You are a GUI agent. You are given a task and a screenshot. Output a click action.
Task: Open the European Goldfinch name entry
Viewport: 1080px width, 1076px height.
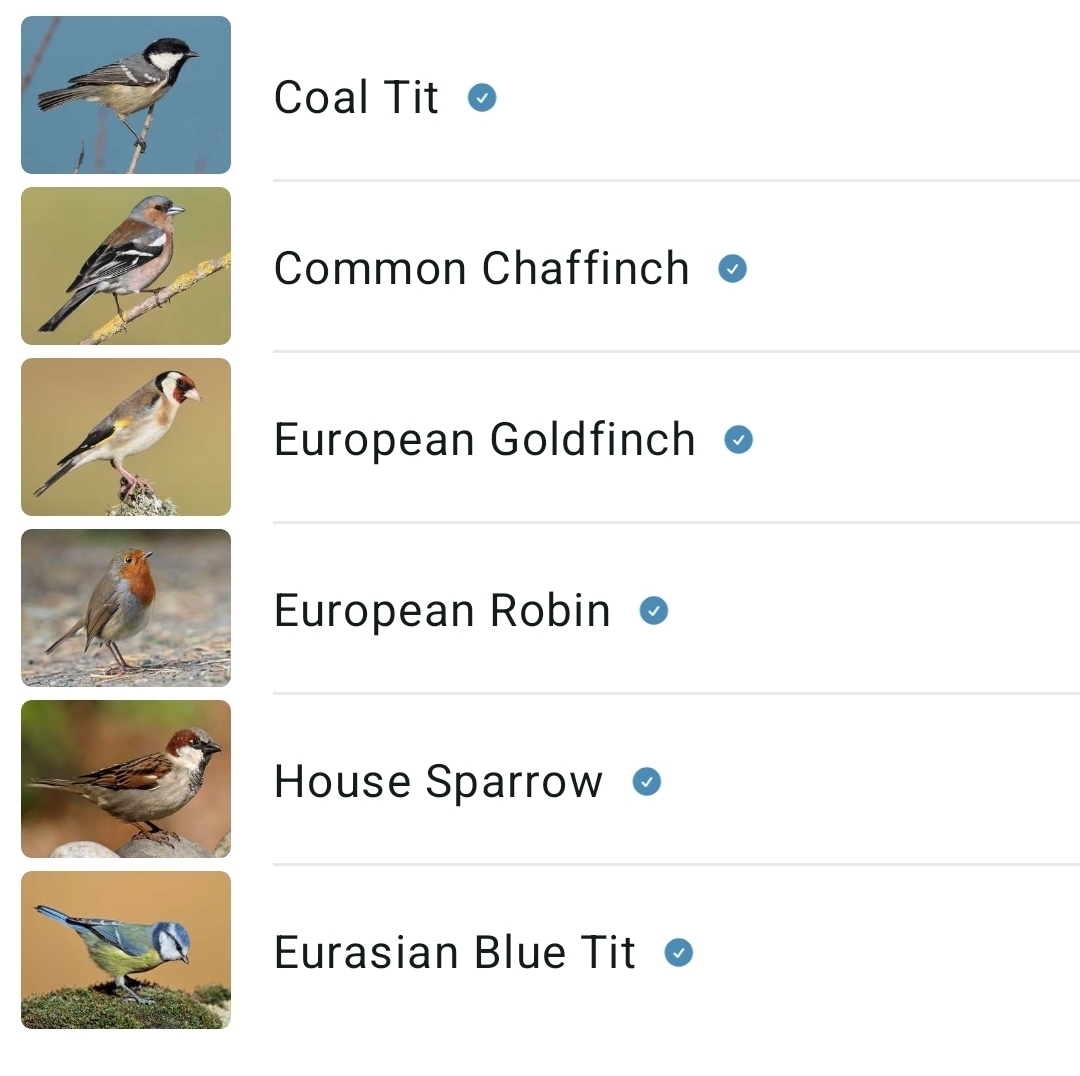click(x=484, y=440)
